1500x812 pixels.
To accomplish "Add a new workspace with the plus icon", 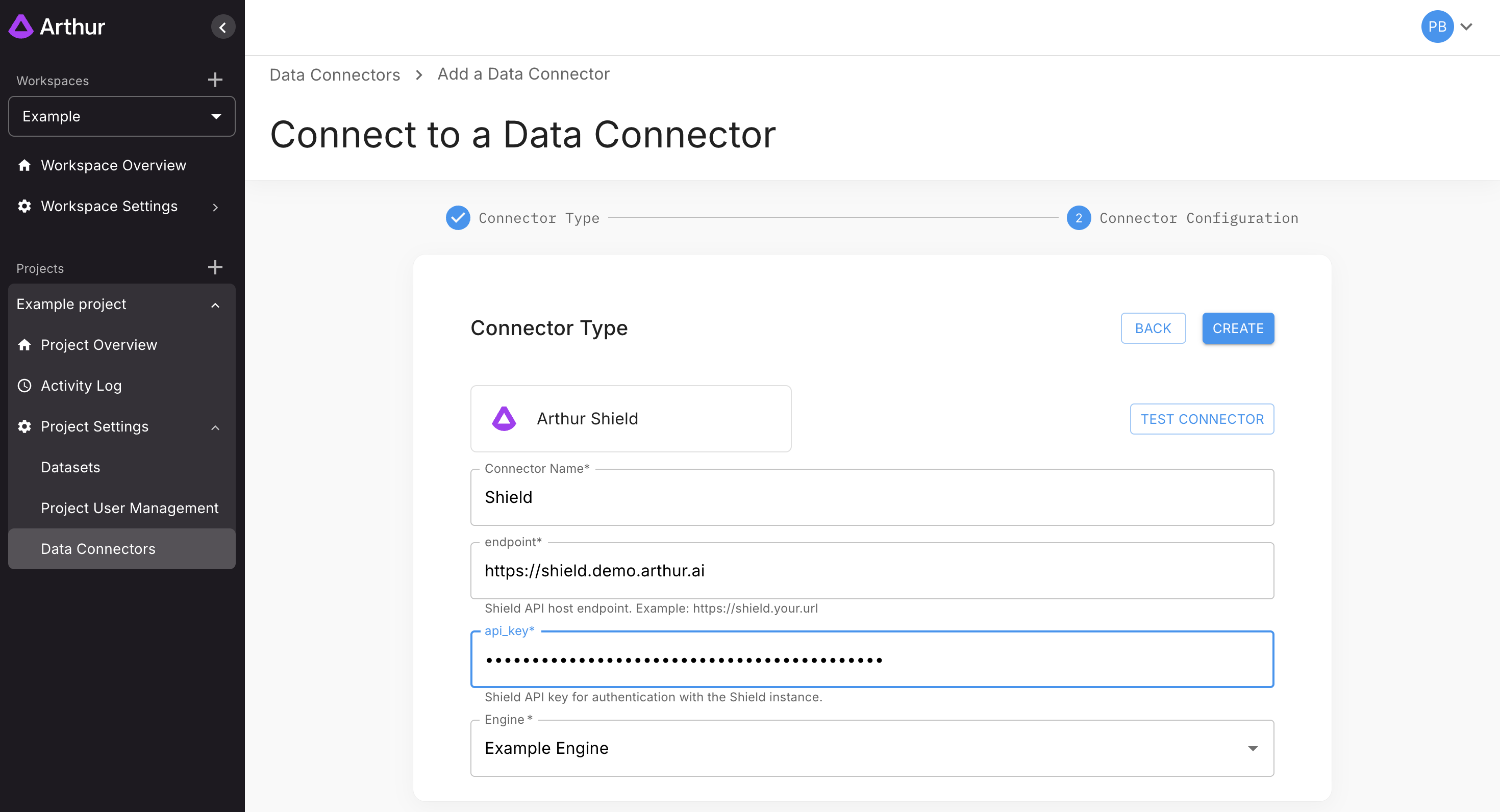I will [x=215, y=80].
